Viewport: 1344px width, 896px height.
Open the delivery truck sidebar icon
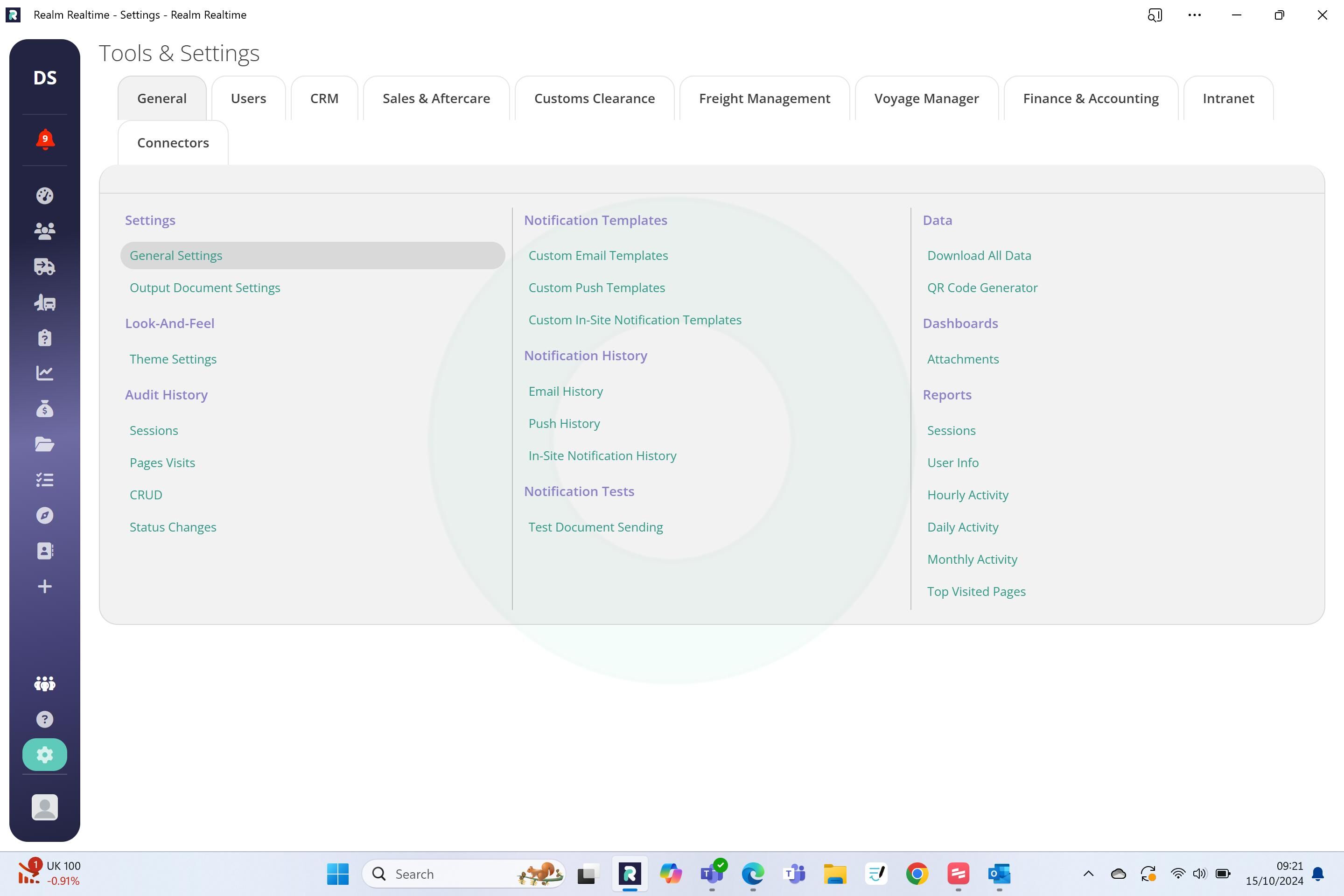click(x=45, y=266)
